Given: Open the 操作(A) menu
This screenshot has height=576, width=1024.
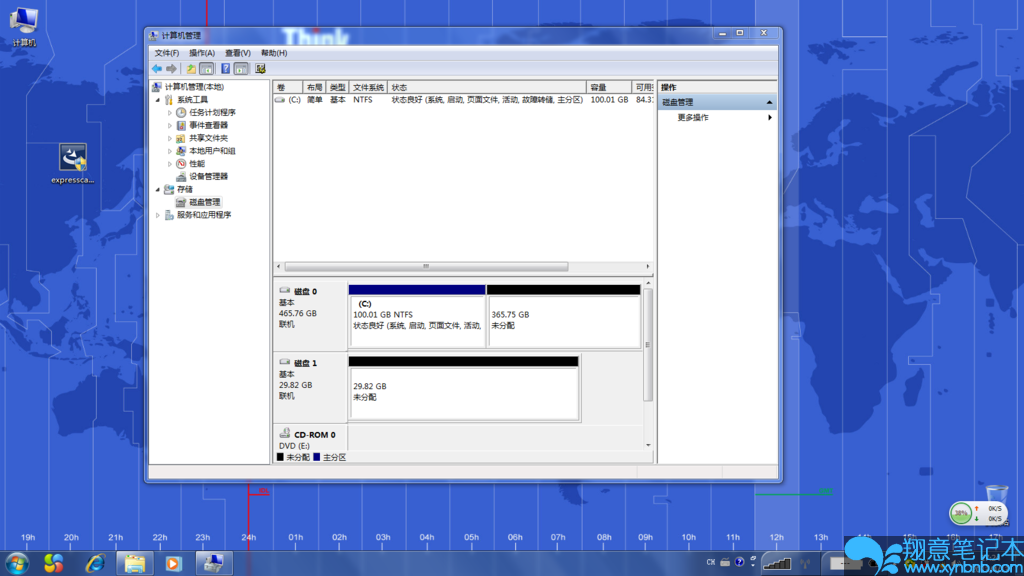Looking at the screenshot, I should click(x=202, y=53).
